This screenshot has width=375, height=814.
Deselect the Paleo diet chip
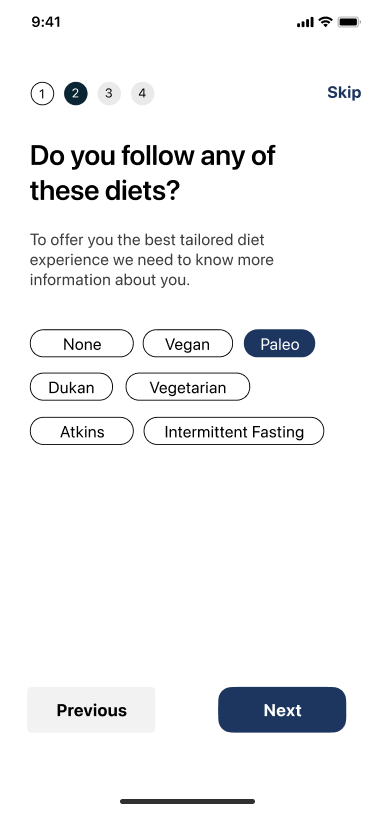(279, 343)
